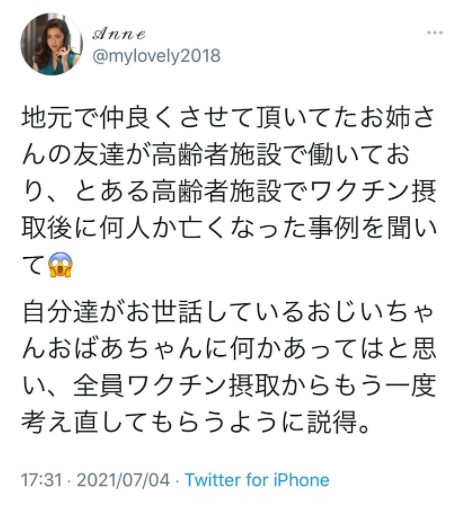
Task: Click the word 一度 in second paragraph
Action: (x=411, y=386)
